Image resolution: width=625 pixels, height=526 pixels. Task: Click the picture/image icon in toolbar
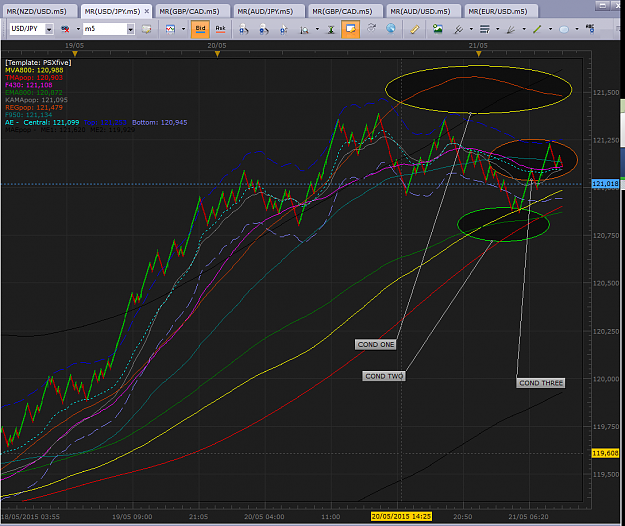[438, 29]
